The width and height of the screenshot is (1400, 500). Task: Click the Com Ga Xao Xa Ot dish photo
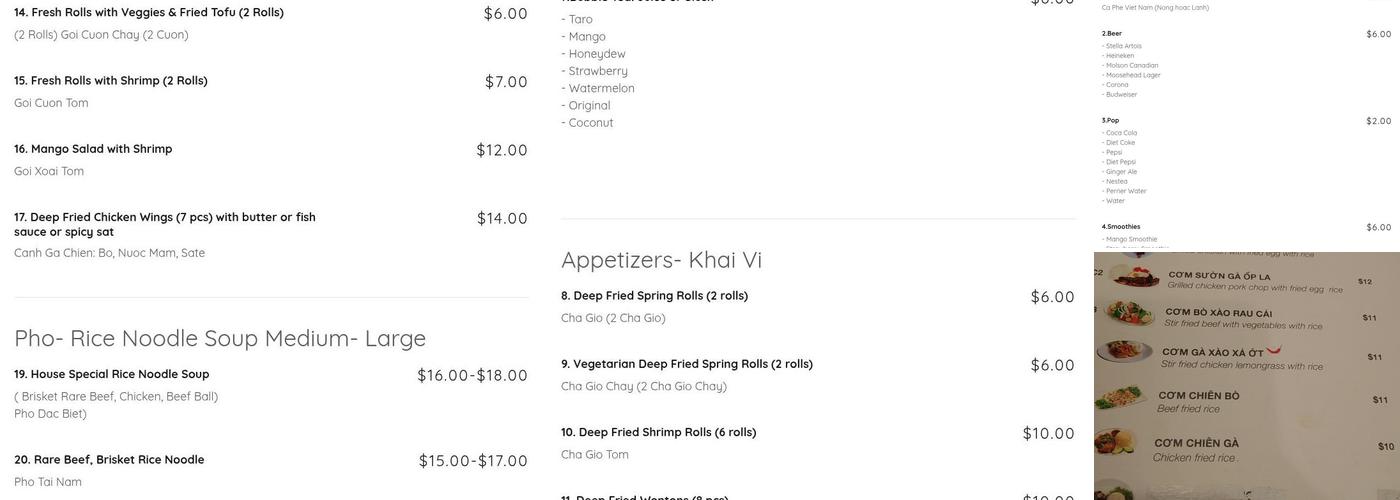(1124, 353)
